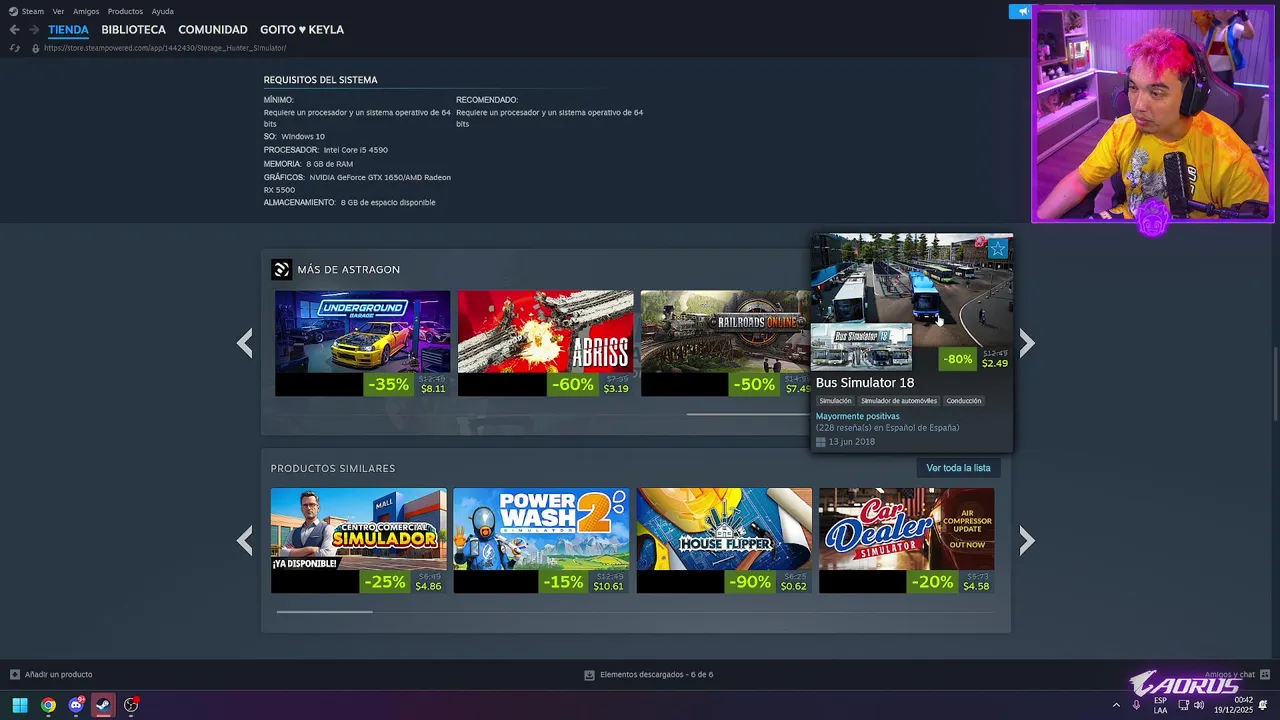The height and width of the screenshot is (720, 1280).
Task: Click the microphone icon in the system tray
Action: point(1136,705)
